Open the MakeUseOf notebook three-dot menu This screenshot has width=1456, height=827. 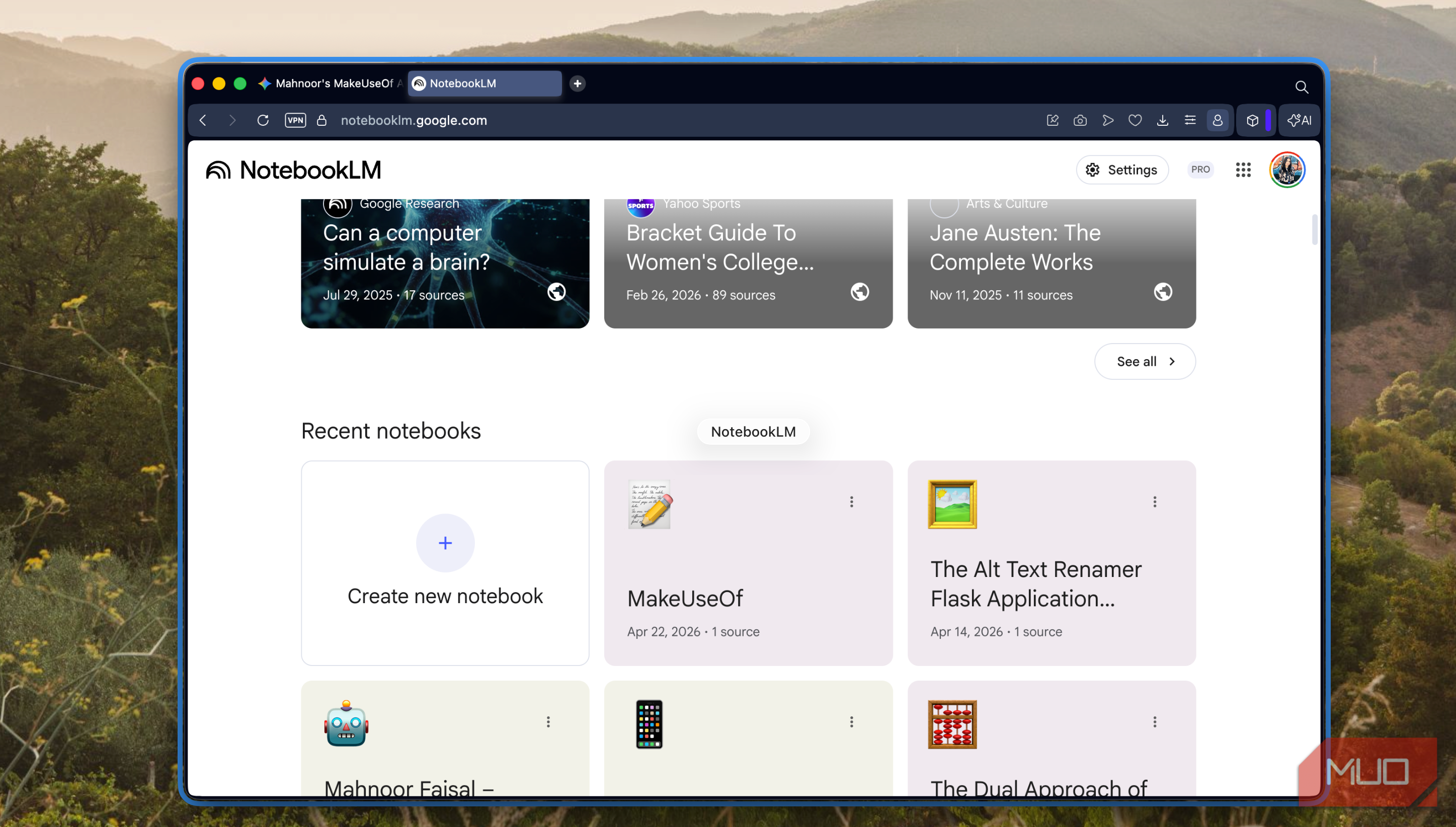coord(851,502)
